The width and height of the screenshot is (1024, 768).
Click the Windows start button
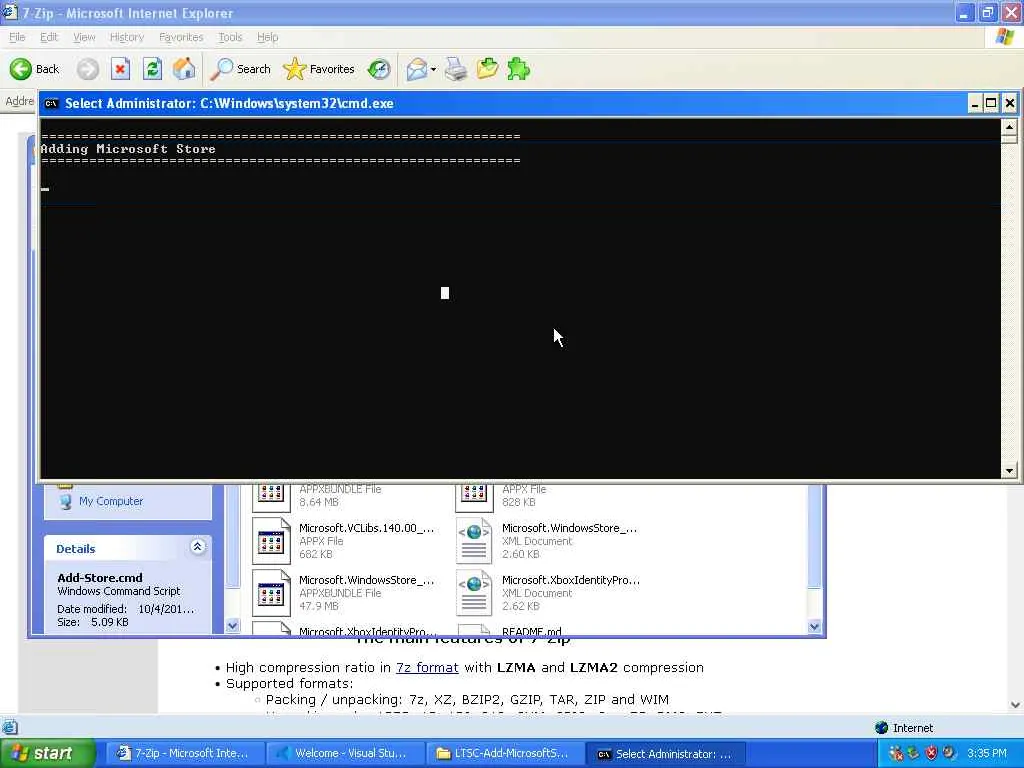tap(47, 753)
